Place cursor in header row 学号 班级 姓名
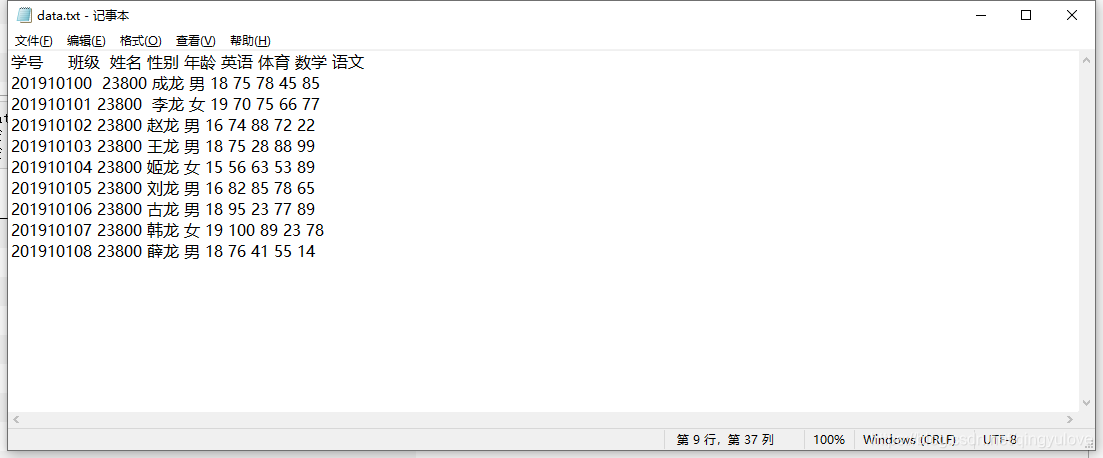 coord(188,63)
